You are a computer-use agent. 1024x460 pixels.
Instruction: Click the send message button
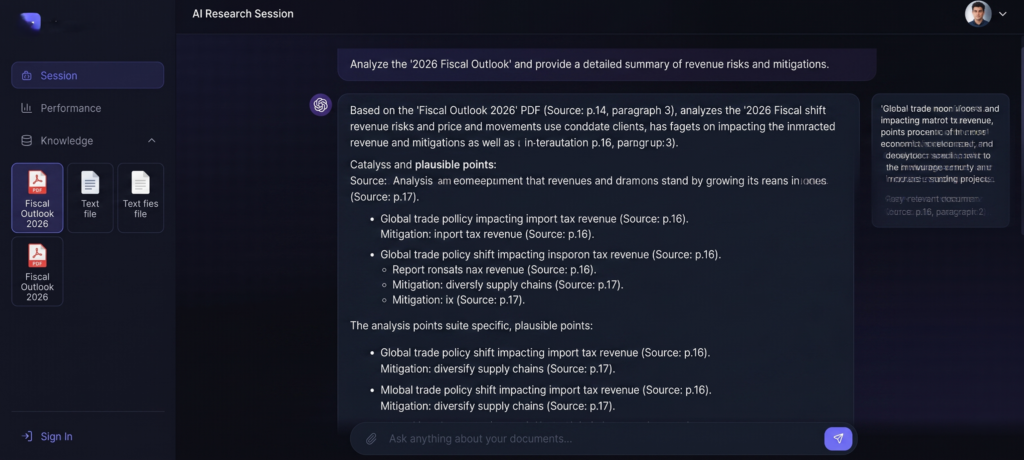[x=838, y=438]
